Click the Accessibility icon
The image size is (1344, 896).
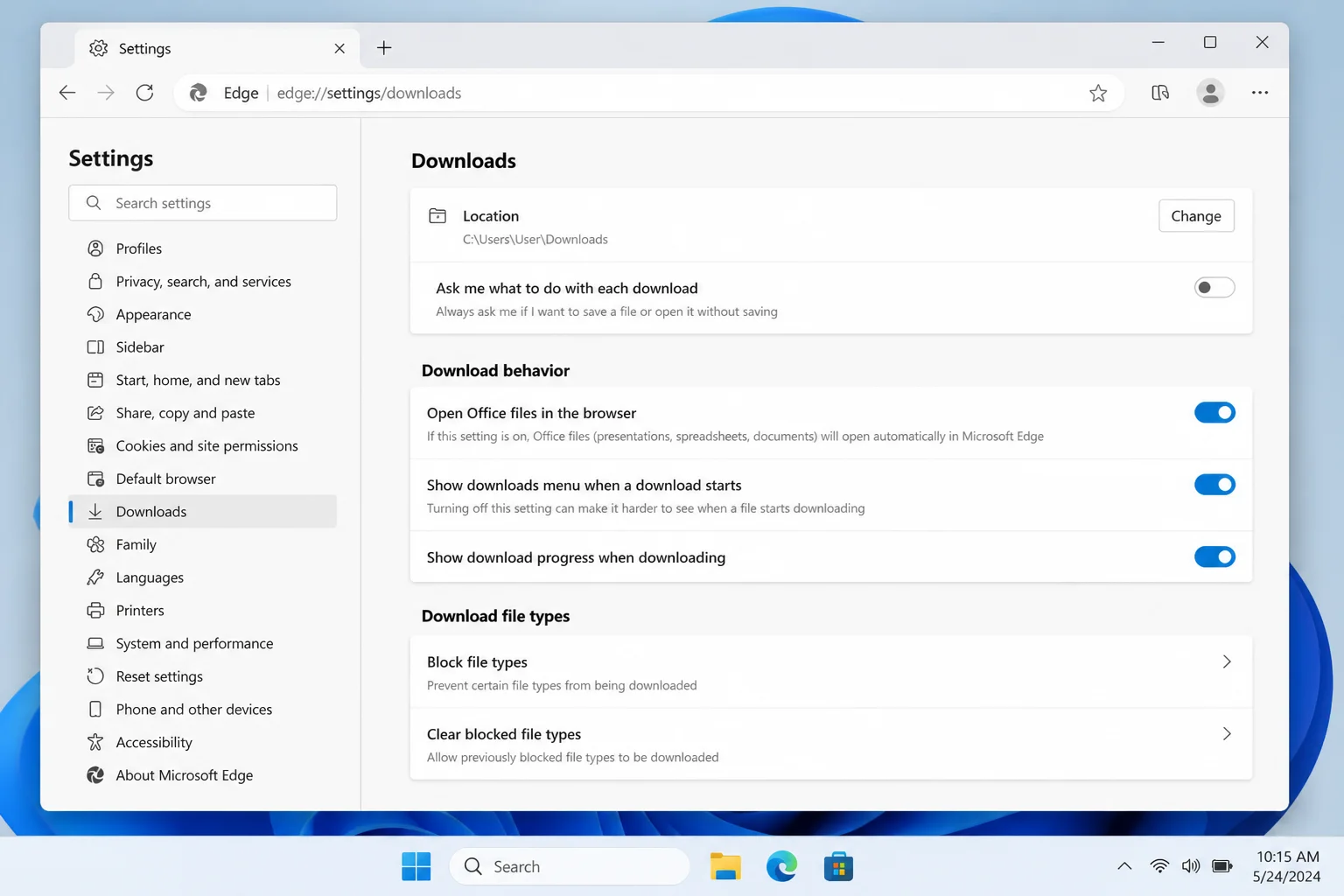95,742
